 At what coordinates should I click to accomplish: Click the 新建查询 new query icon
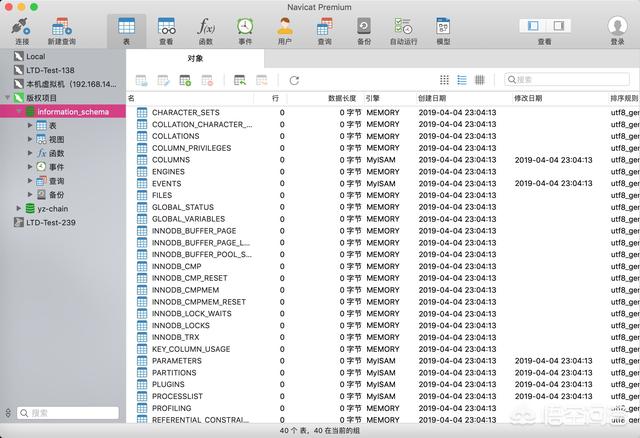[x=62, y=31]
